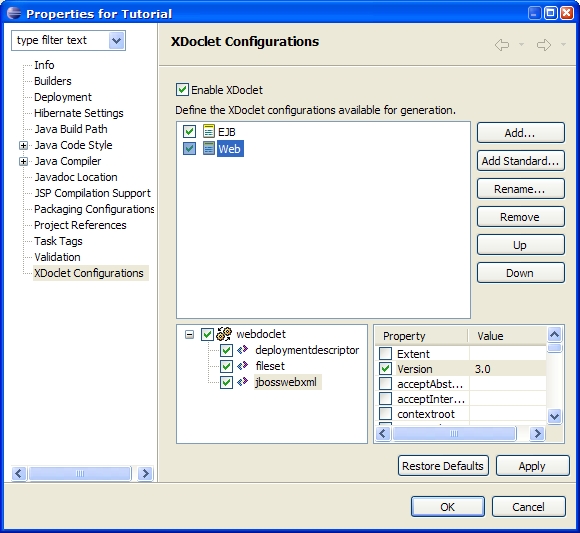This screenshot has height=533, width=580.
Task: Click the Version value cell 3.0
Action: coord(508,369)
